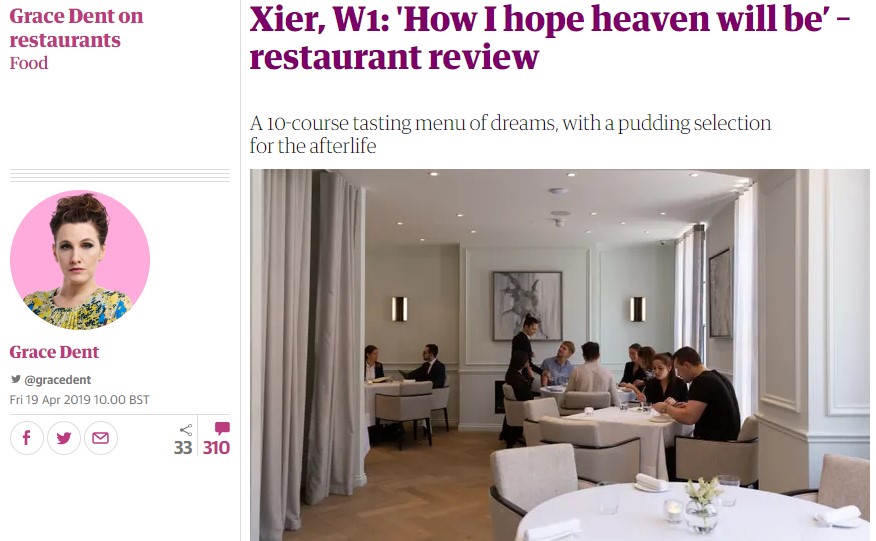Click the comment bubble icon above 310
This screenshot has width=876, height=541.
point(222,428)
